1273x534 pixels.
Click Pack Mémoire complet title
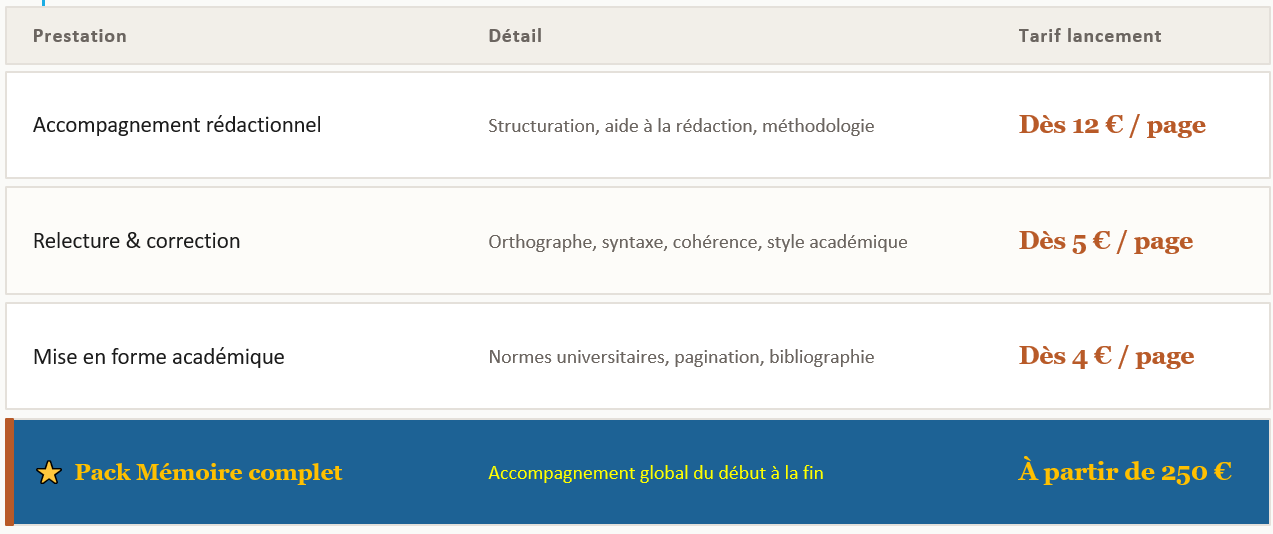(x=208, y=472)
